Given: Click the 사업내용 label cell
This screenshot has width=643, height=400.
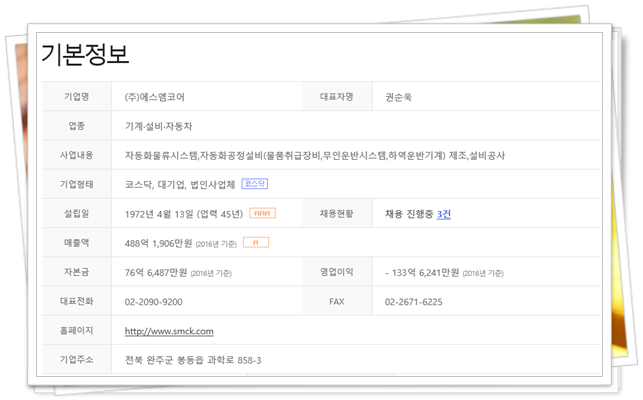Looking at the screenshot, I should point(77,155).
